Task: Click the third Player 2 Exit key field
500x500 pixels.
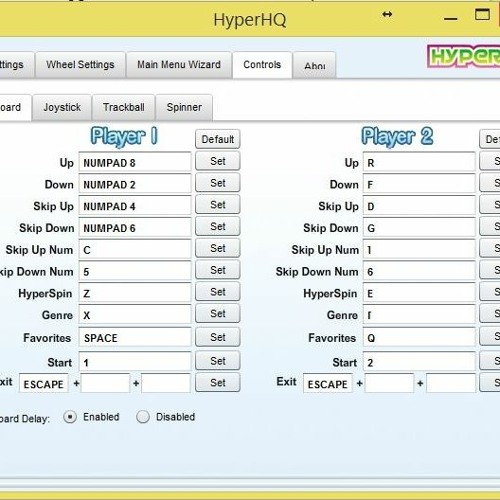Action: point(451,383)
